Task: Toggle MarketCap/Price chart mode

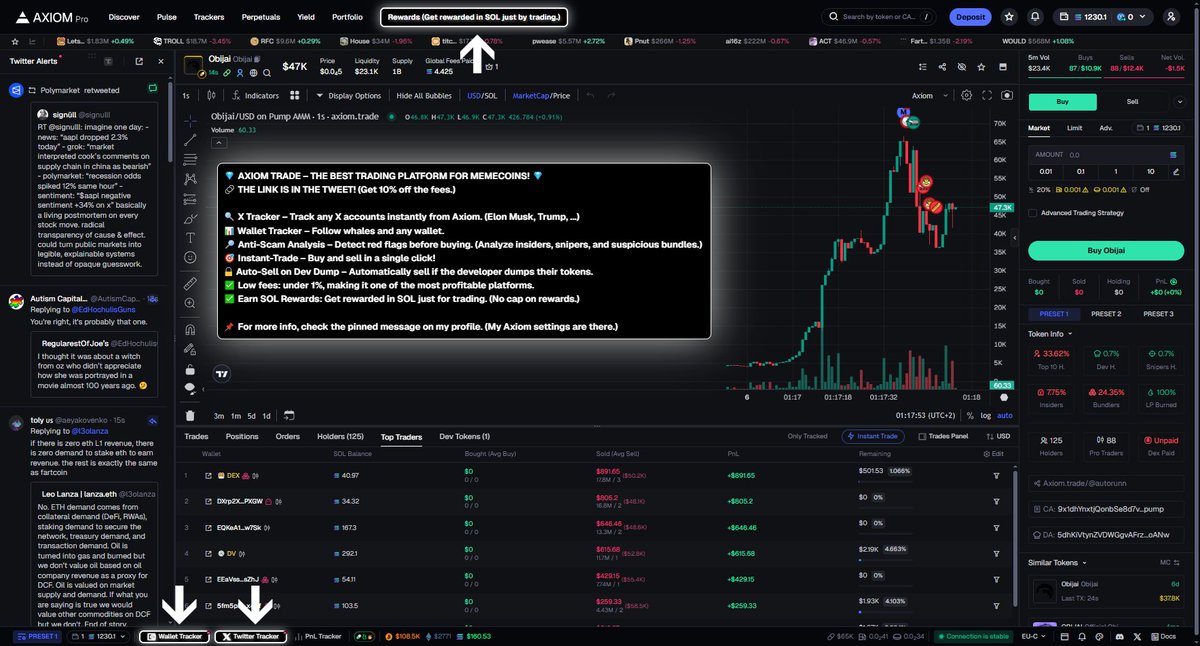Action: 541,96
